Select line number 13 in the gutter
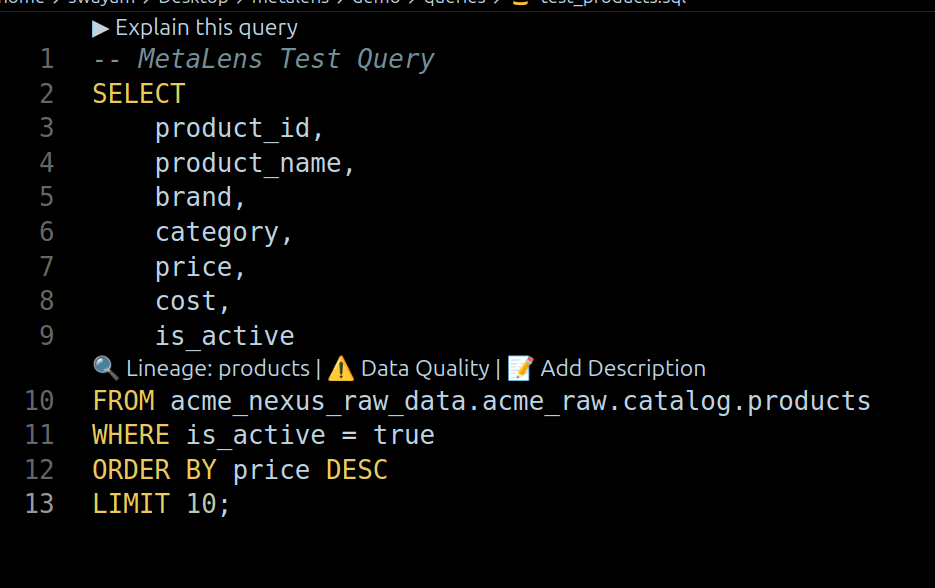 point(39,503)
